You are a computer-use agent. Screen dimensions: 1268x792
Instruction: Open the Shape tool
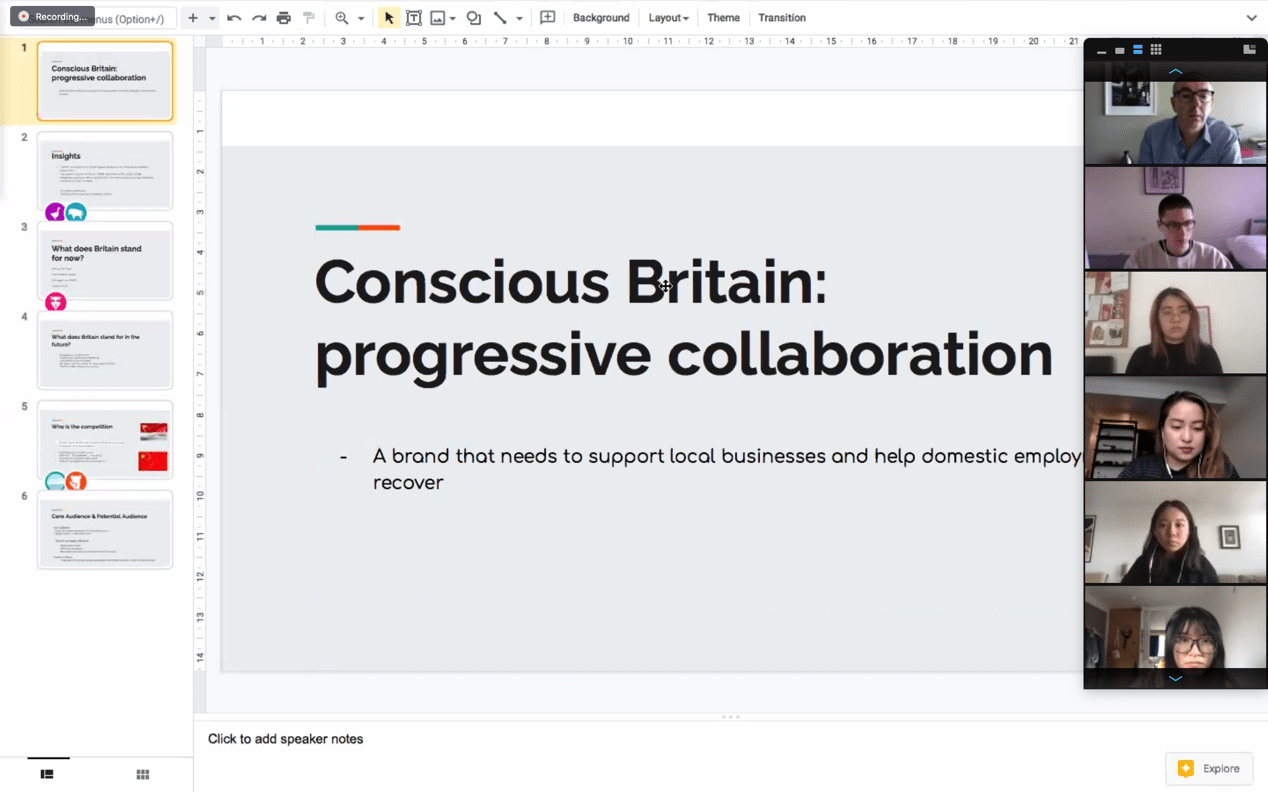pyautogui.click(x=474, y=18)
